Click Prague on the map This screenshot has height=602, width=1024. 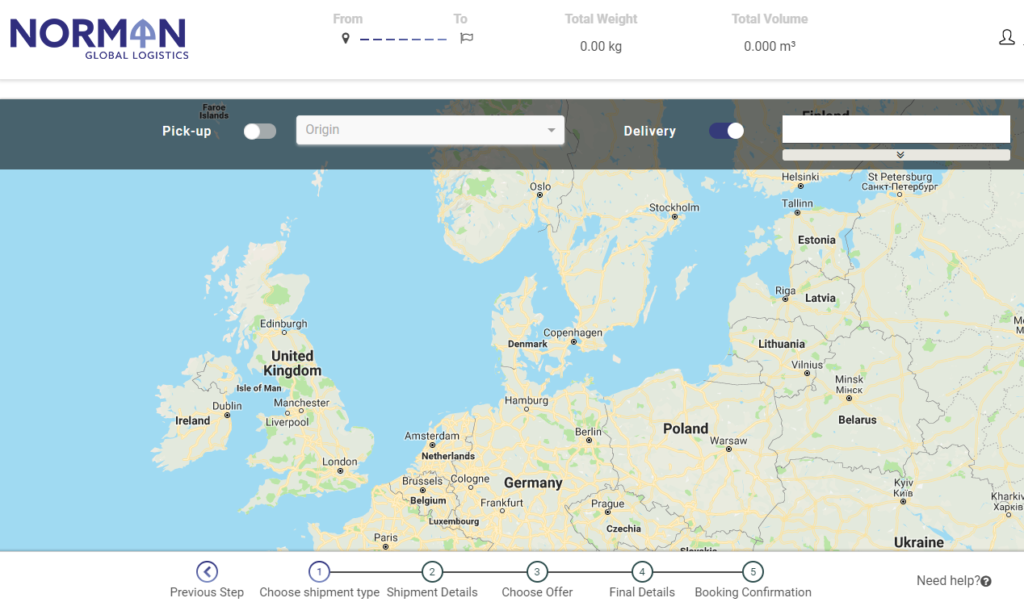607,504
